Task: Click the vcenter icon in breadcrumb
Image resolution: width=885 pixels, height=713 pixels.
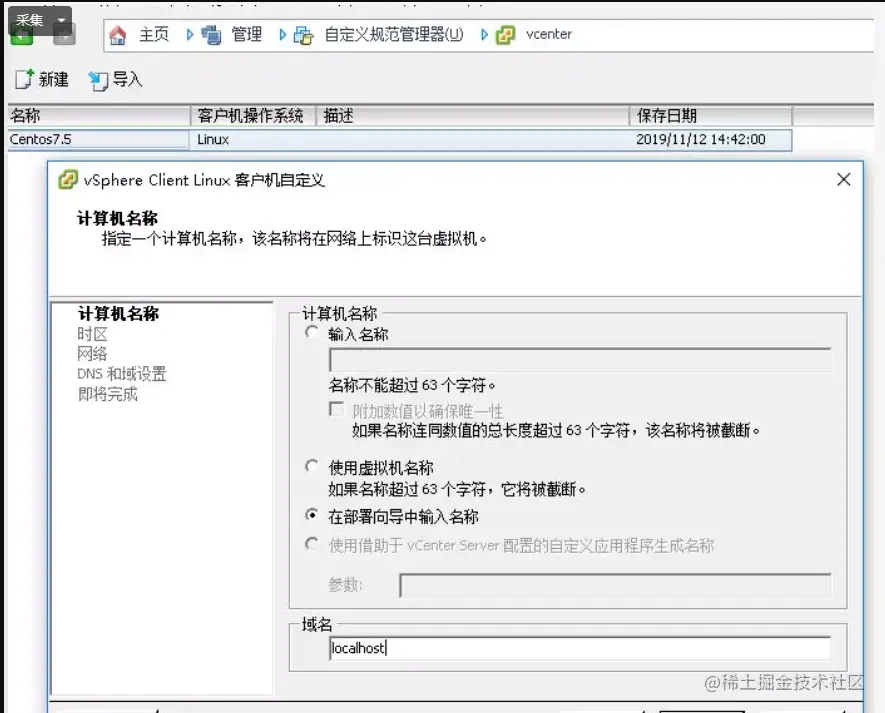Action: click(x=505, y=35)
